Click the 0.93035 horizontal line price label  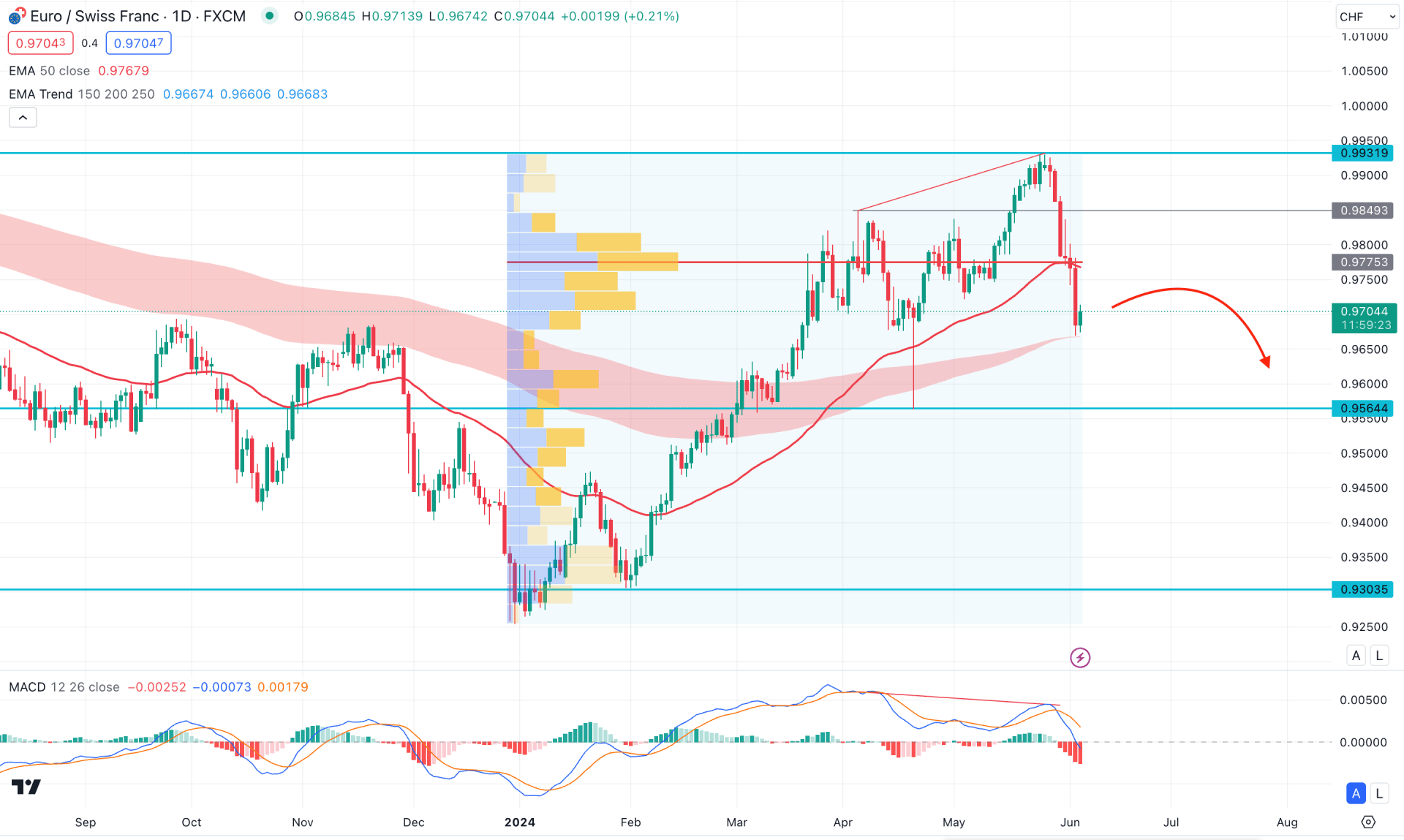pyautogui.click(x=1363, y=589)
